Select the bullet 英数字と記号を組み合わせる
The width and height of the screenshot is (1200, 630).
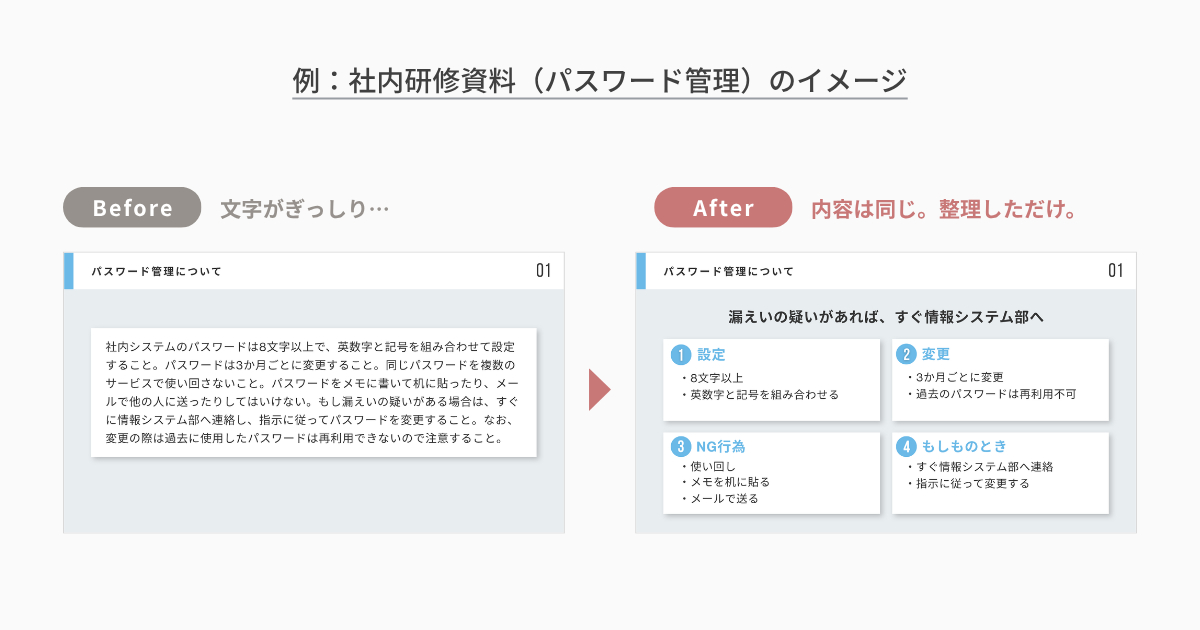(760, 394)
